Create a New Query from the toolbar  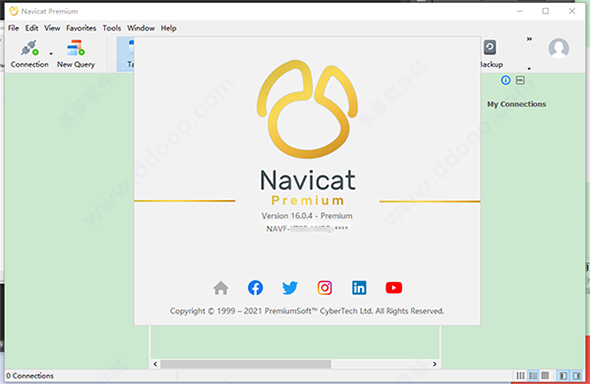click(76, 54)
